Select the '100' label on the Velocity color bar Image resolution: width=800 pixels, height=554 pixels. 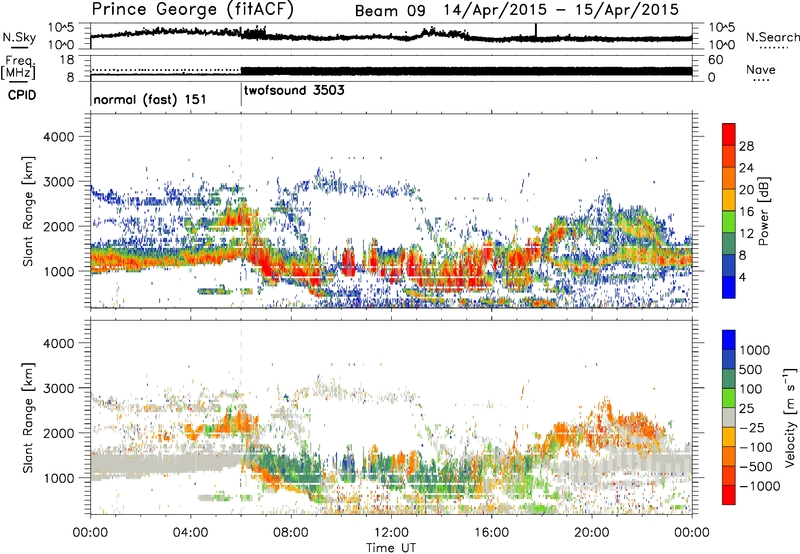tap(751, 389)
